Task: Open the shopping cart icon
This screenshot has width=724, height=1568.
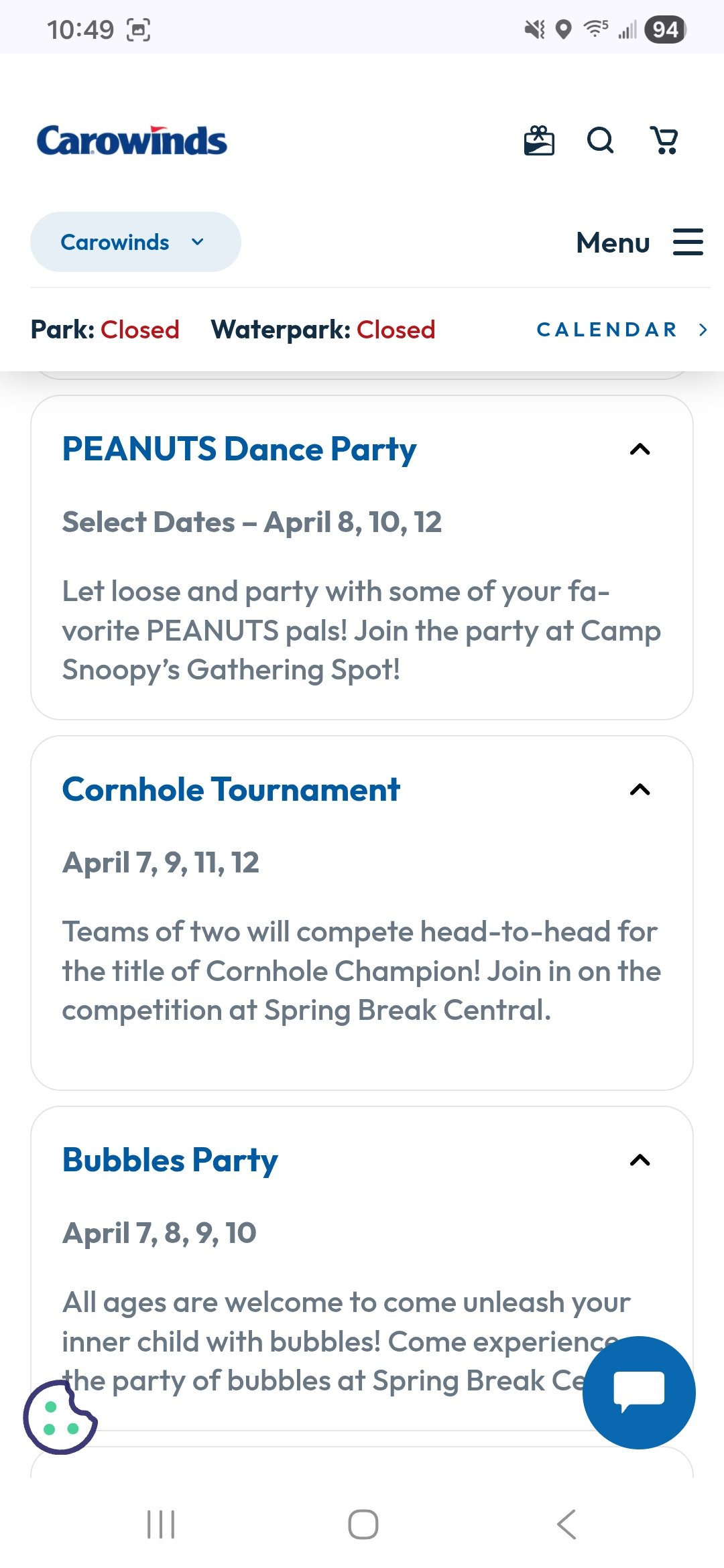Action: (x=664, y=141)
